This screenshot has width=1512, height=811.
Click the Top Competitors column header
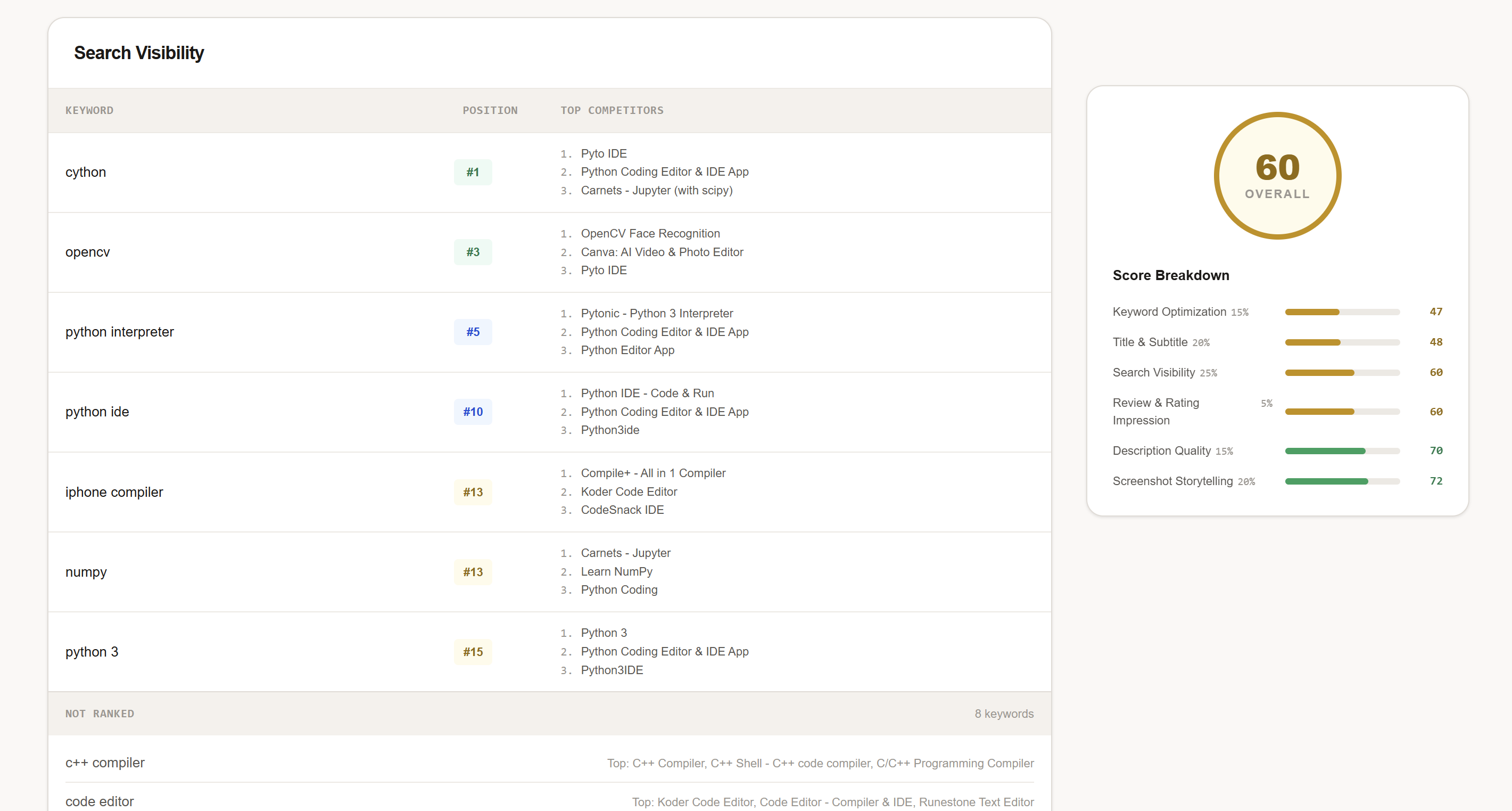click(612, 110)
